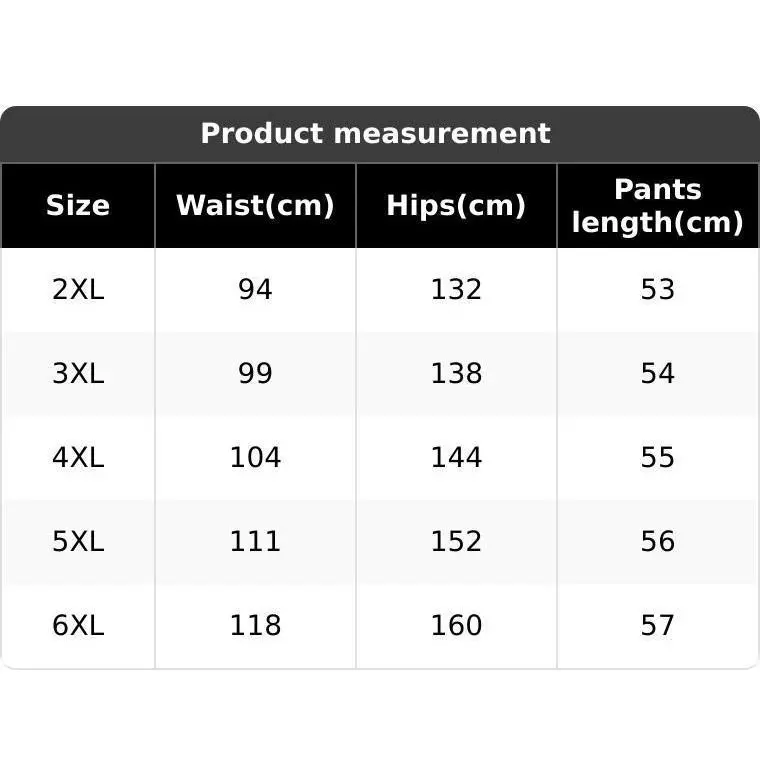Select the 2XL size row label
This screenshot has height=760, width=760.
point(78,290)
